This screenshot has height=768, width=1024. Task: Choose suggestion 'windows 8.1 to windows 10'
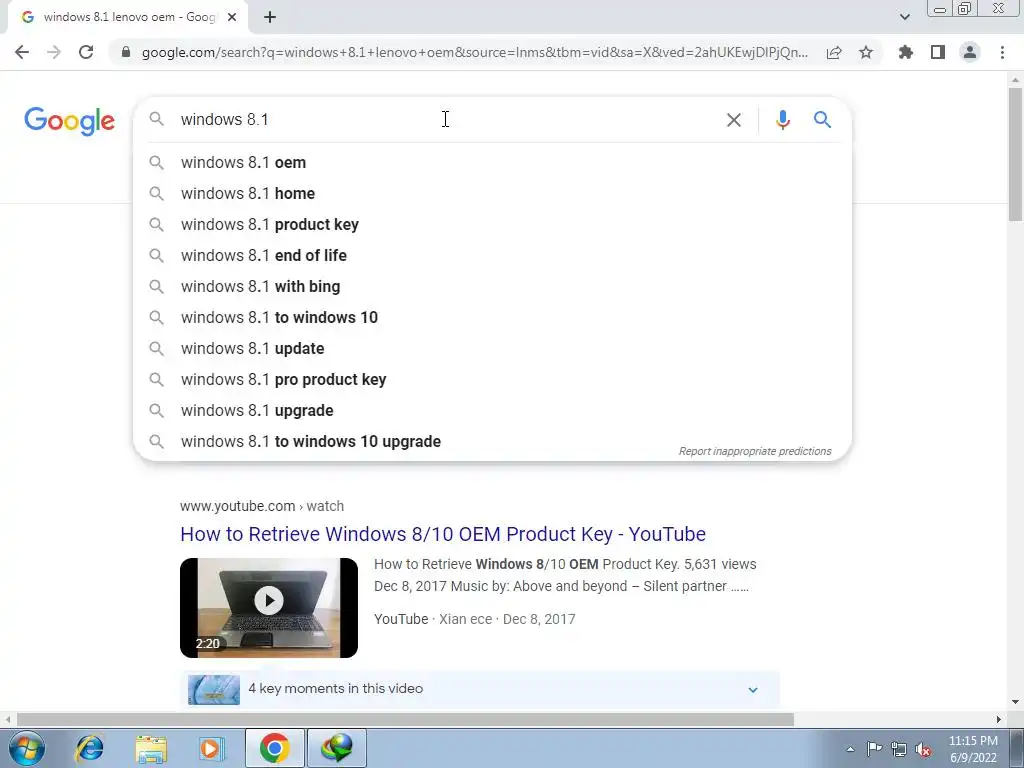(492, 317)
